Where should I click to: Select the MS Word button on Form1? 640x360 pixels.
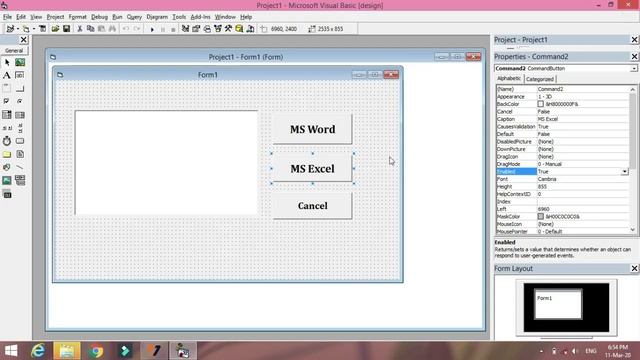(312, 129)
